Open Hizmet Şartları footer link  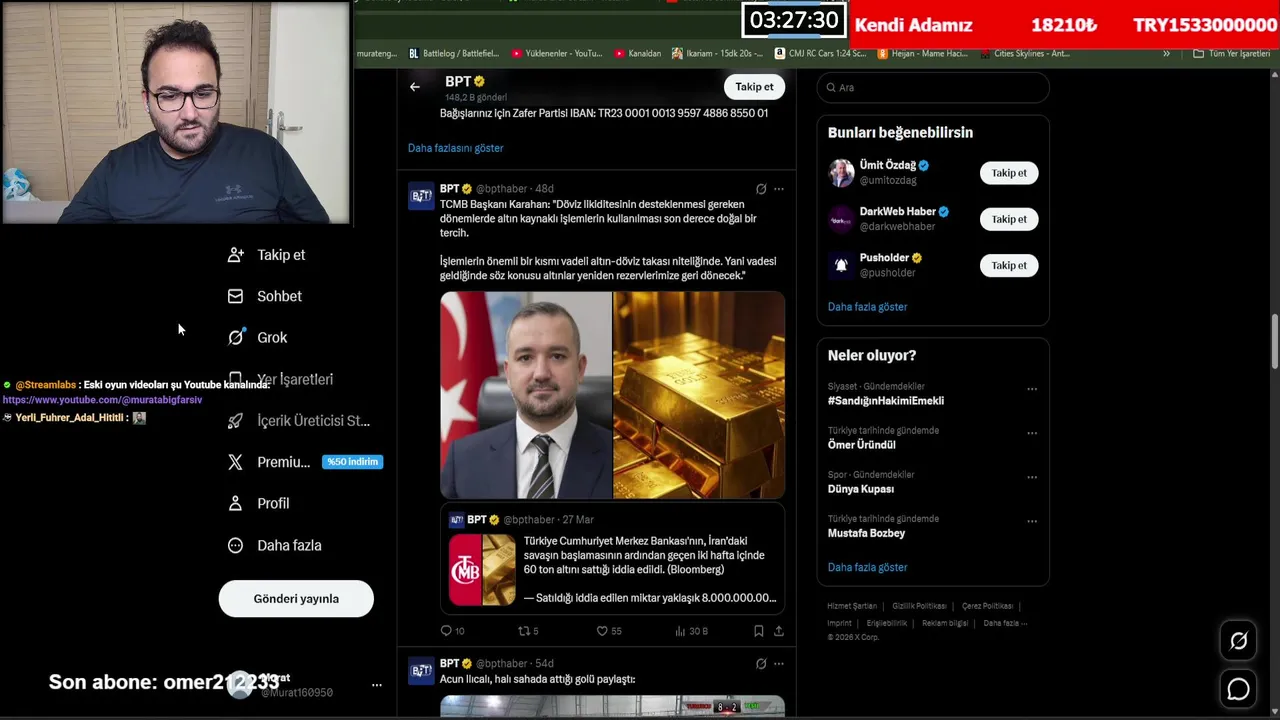click(852, 606)
